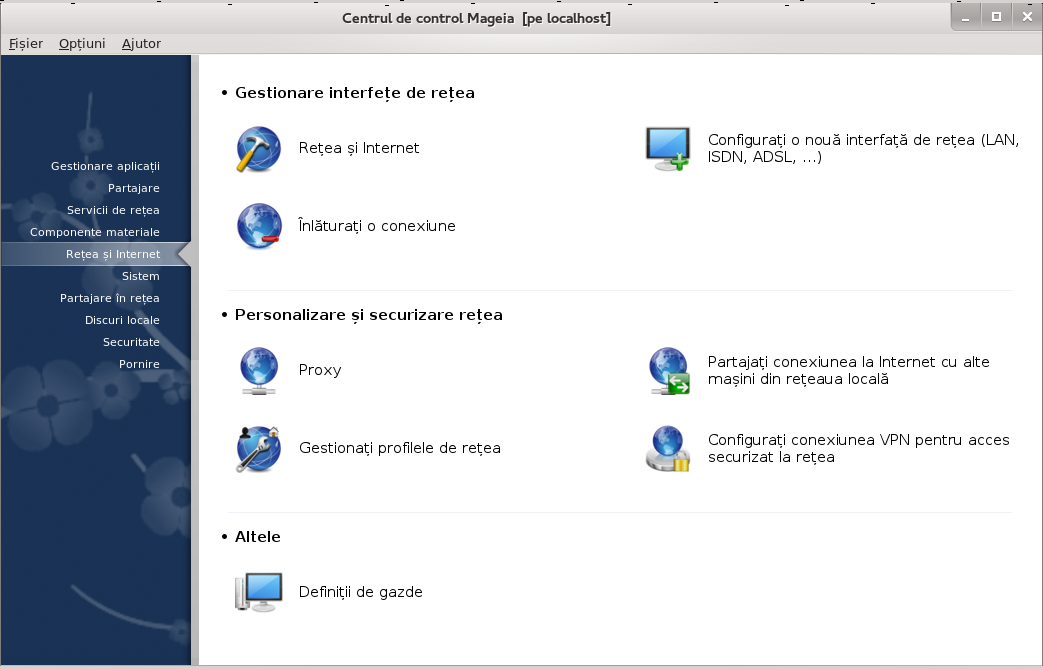The height and width of the screenshot is (669, 1043).
Task: Select Servicii de rețea in sidebar
Action: [x=113, y=210]
